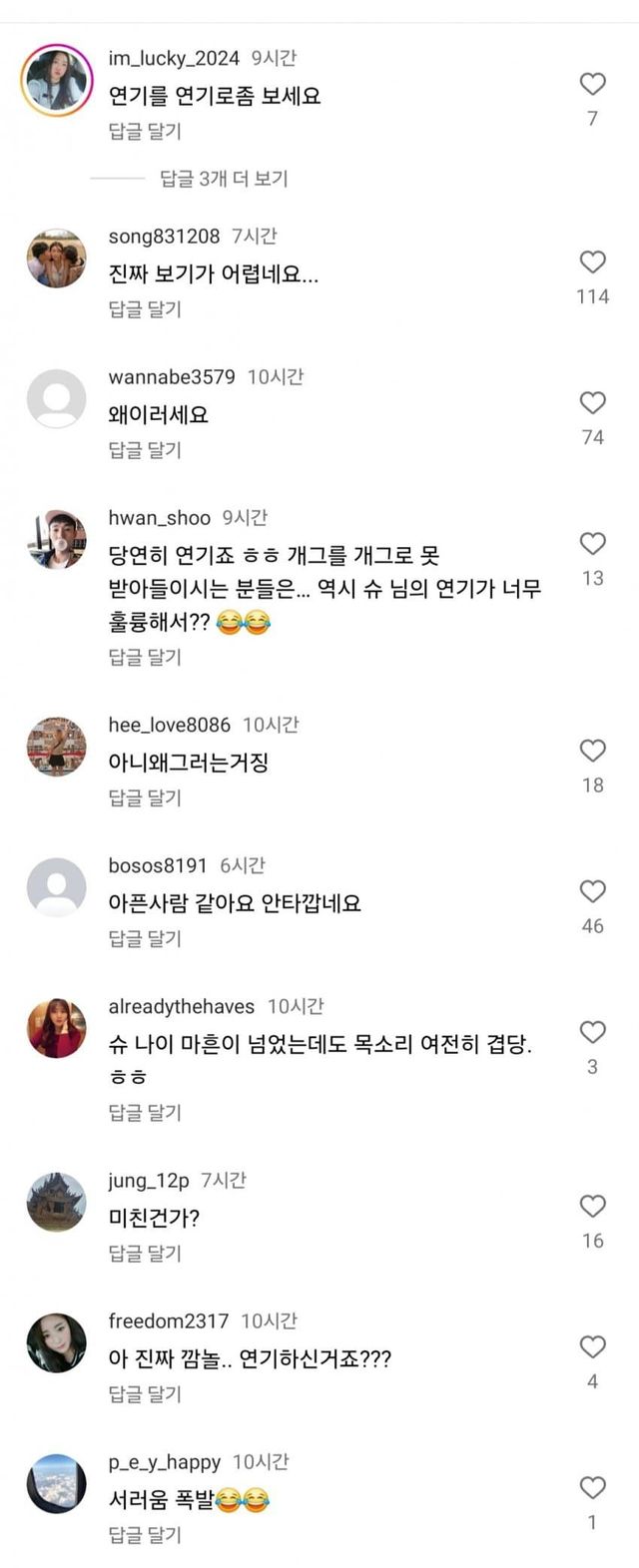Viewport: 639px width, 1568px height.
Task: Heart the alreadythehaves comment
Action: click(x=592, y=1033)
